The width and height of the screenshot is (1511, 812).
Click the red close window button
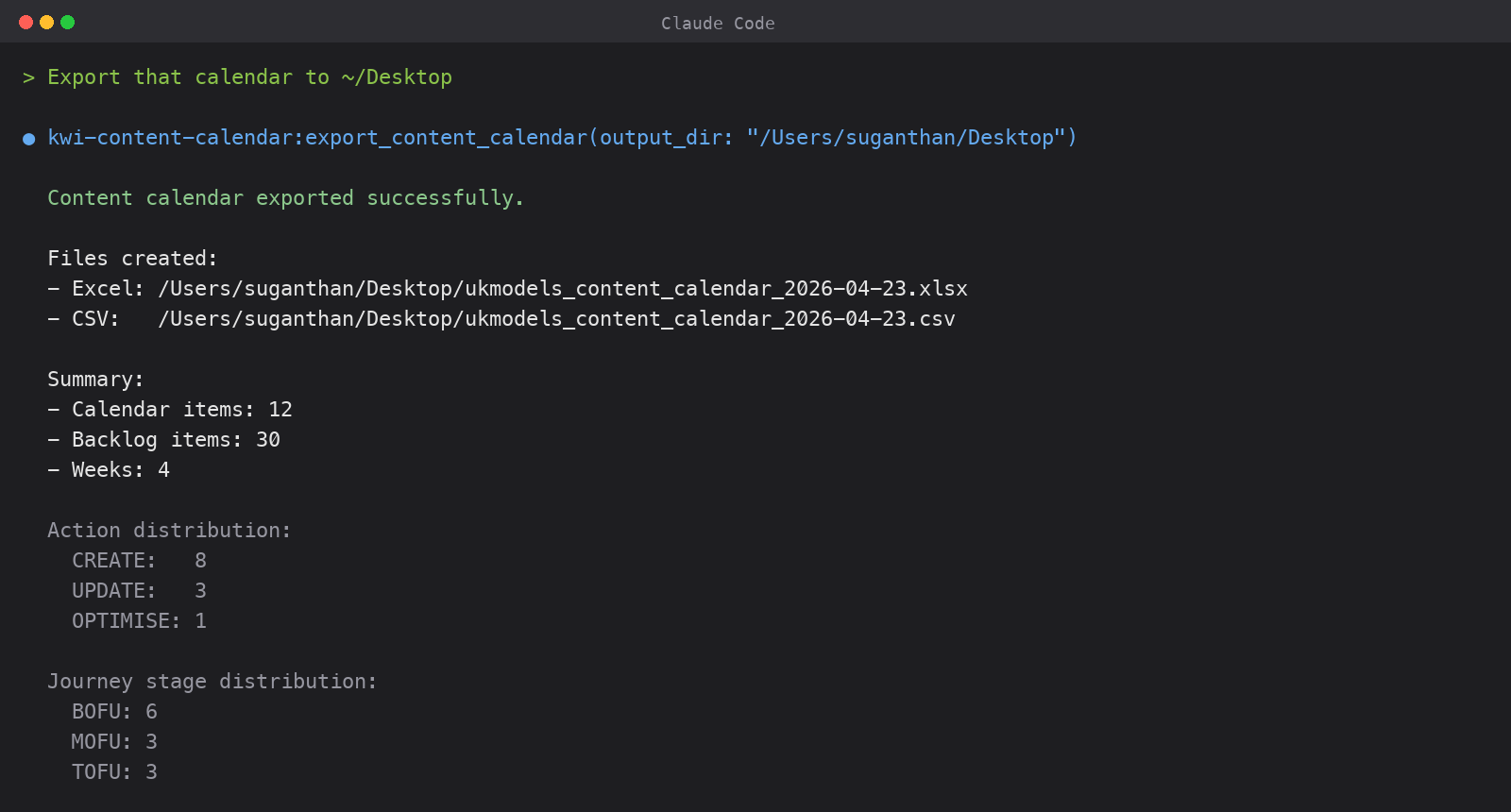coord(25,22)
